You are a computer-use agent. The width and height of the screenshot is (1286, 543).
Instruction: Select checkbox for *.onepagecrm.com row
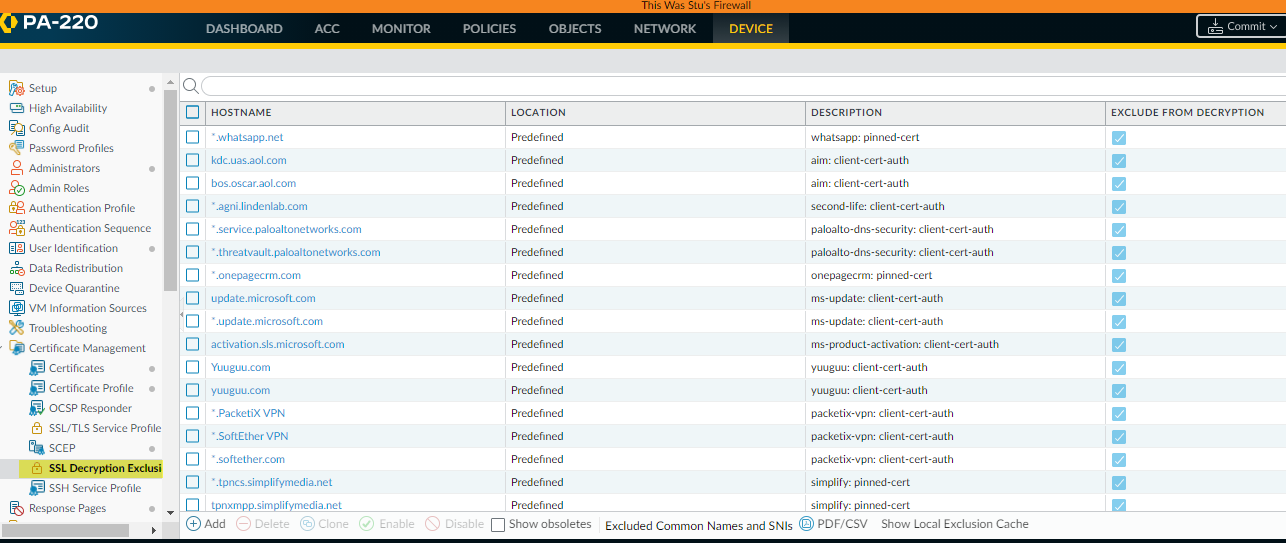(193, 275)
